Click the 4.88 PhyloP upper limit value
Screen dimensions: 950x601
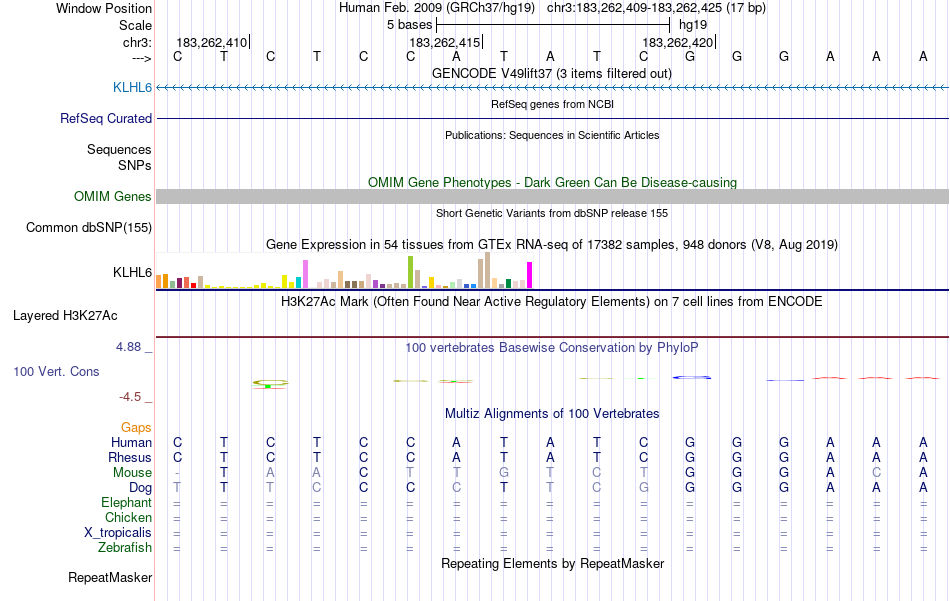(x=128, y=347)
